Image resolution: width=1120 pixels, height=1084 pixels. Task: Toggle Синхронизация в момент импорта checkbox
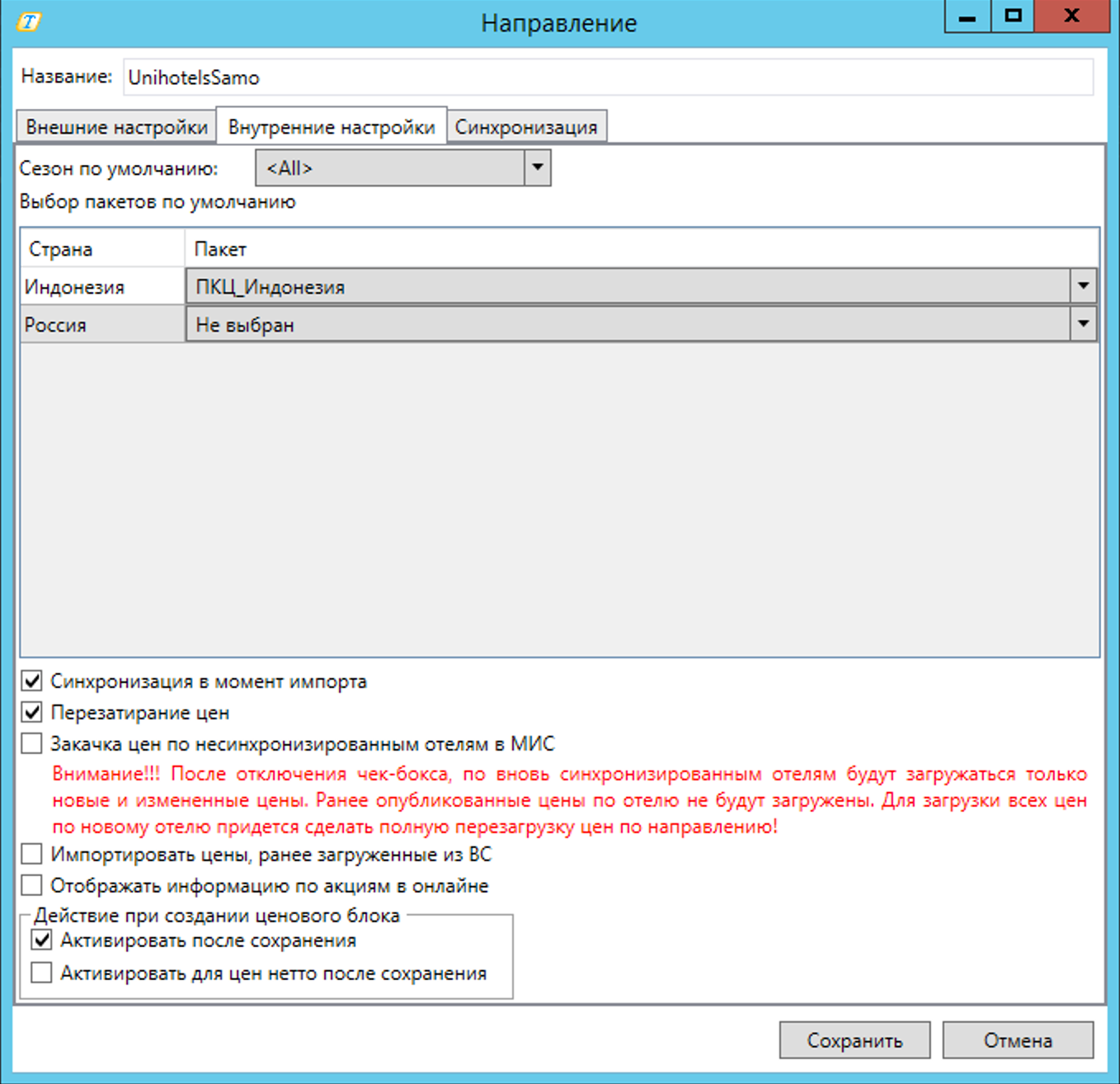32,681
